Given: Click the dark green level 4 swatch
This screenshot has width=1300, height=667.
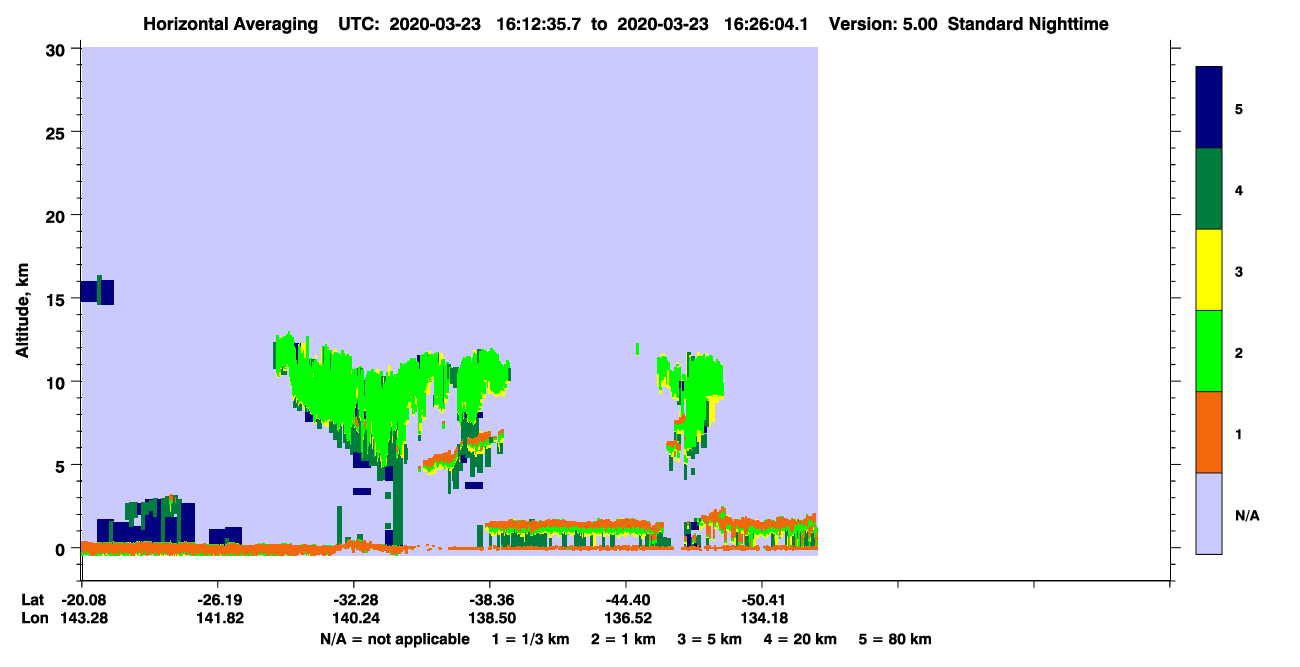Looking at the screenshot, I should pos(1209,189).
